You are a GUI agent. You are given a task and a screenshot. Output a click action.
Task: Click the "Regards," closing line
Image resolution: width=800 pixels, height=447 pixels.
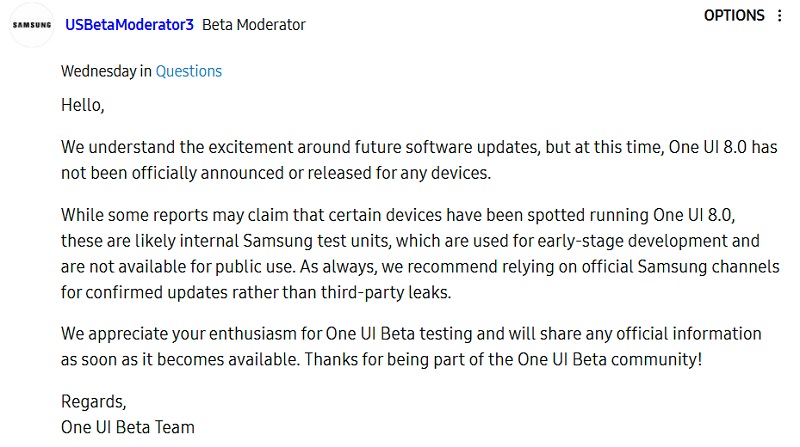click(x=94, y=401)
